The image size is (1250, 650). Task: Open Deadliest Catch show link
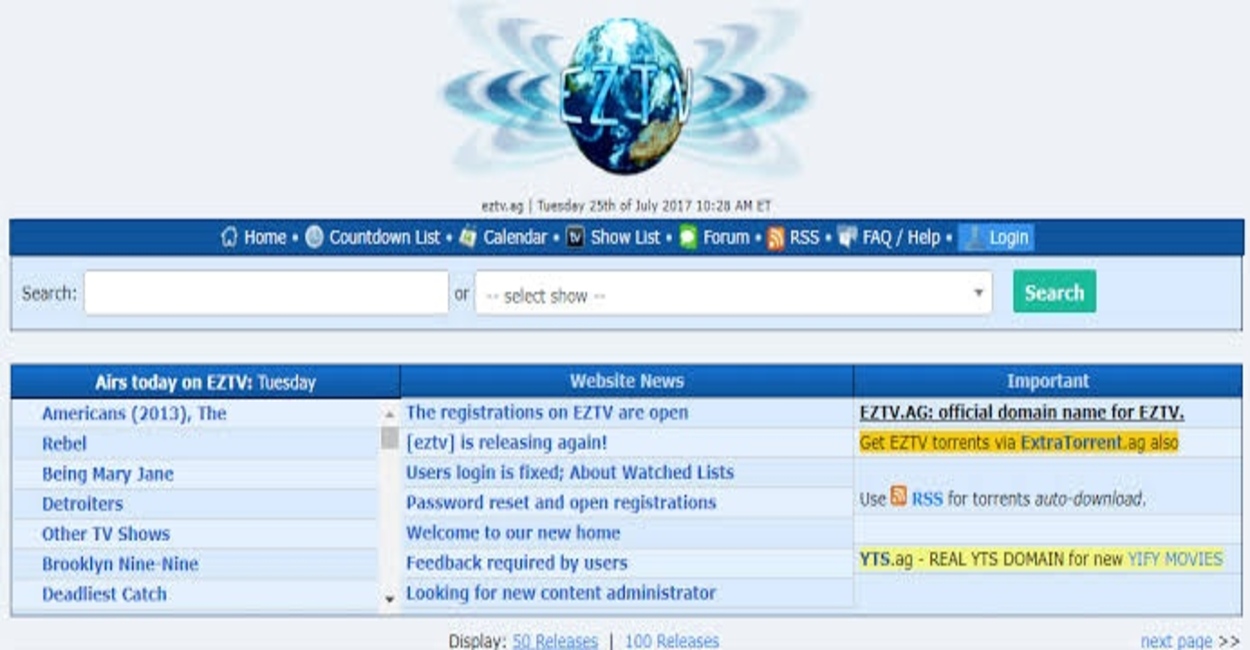104,593
